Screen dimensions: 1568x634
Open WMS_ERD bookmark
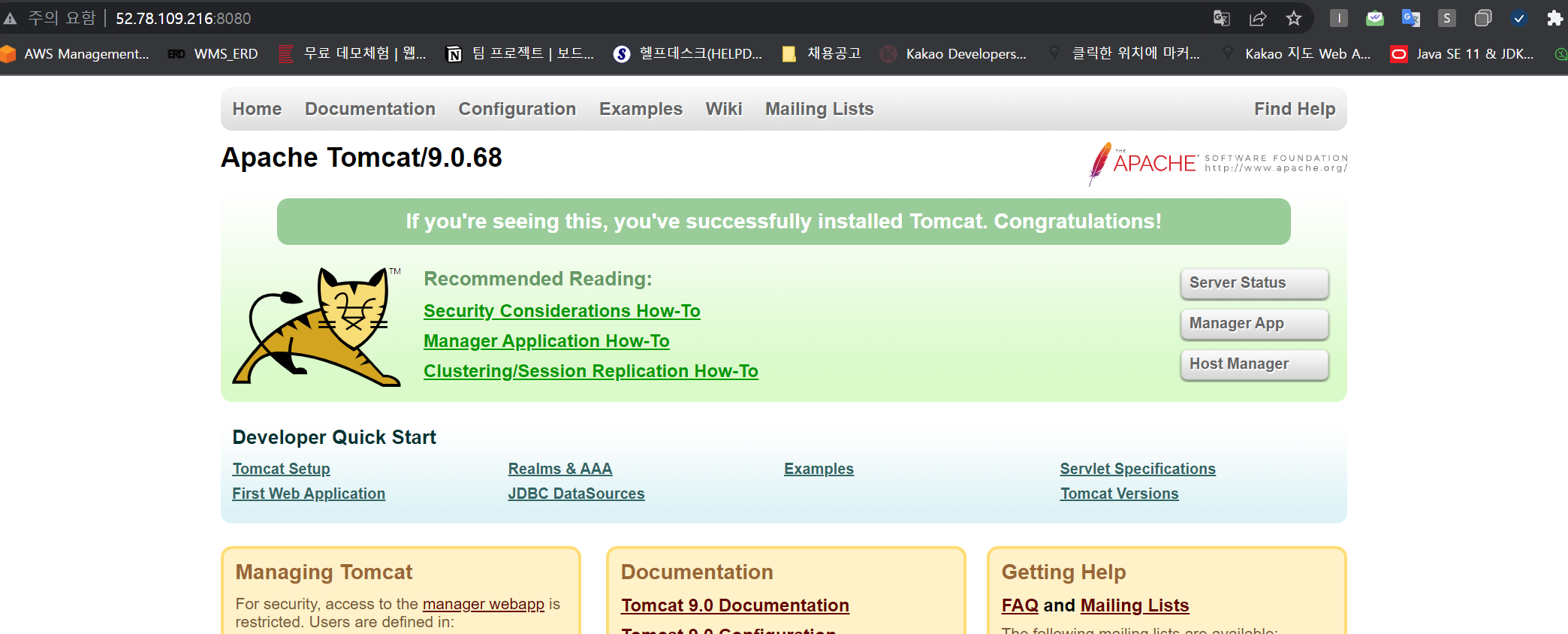tap(213, 54)
